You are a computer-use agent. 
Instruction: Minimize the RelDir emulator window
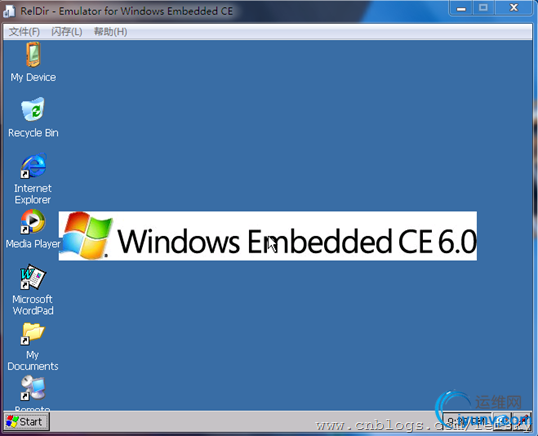[x=461, y=8]
